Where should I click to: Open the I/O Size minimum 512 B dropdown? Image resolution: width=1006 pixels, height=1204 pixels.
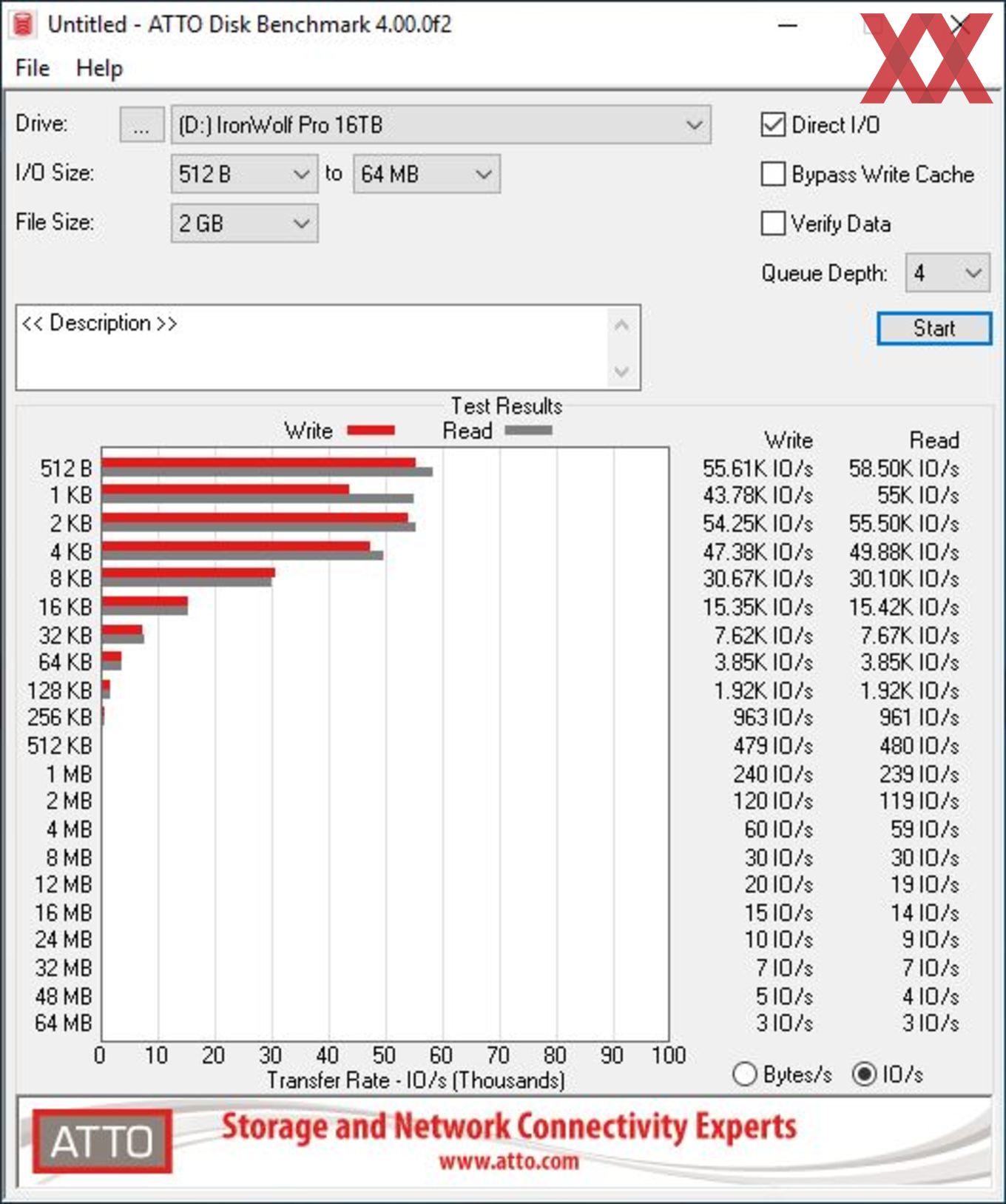(x=244, y=174)
